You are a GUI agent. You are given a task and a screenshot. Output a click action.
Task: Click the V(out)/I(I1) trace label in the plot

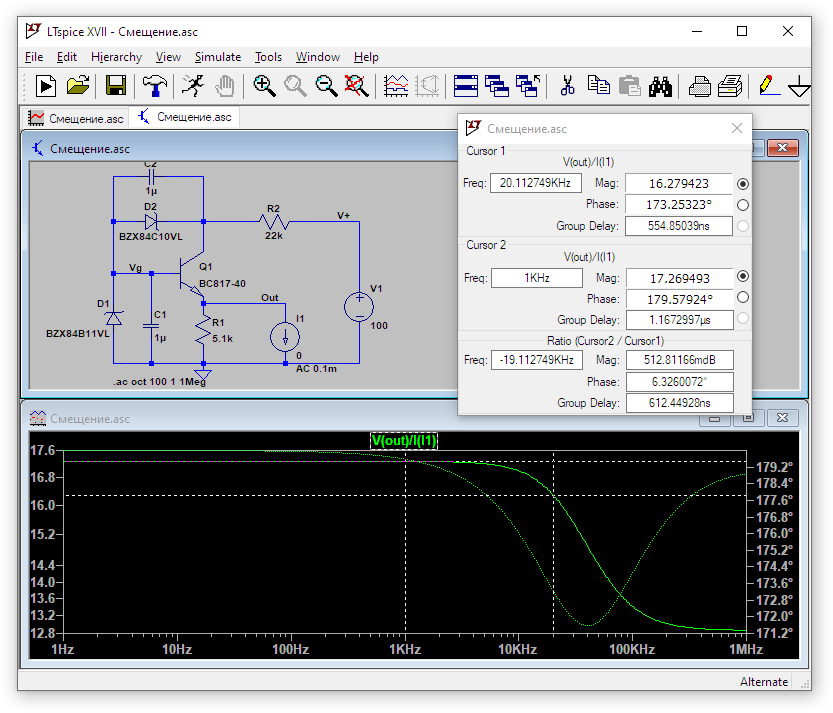pyautogui.click(x=404, y=441)
